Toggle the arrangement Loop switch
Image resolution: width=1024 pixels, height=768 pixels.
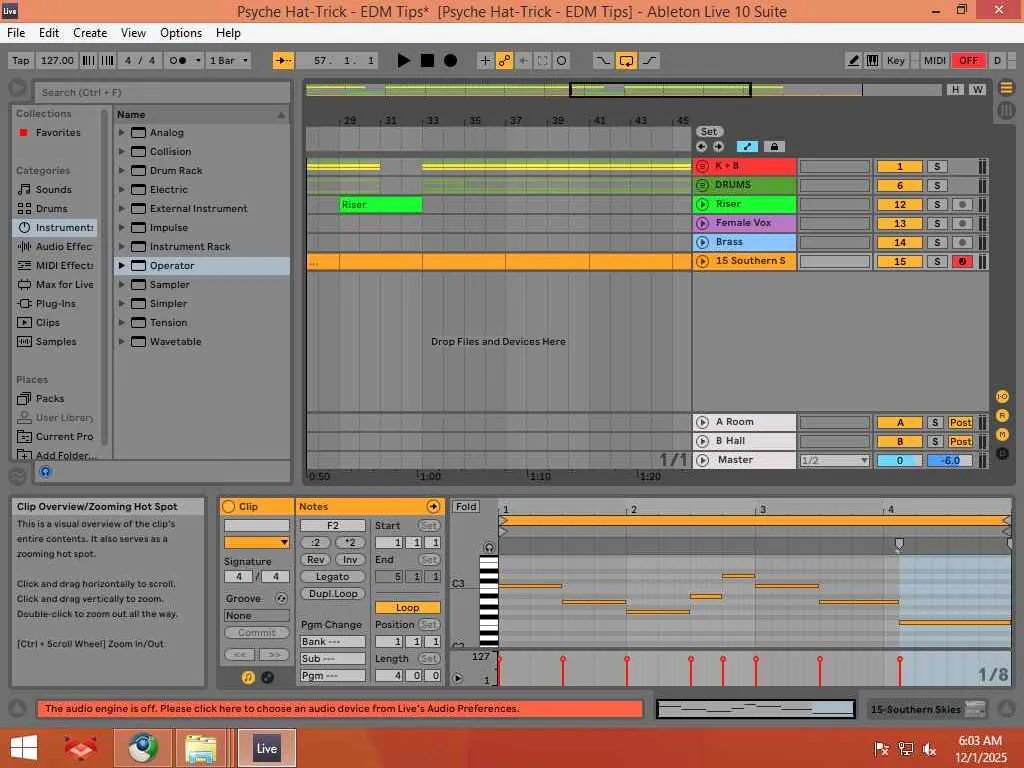tap(626, 61)
